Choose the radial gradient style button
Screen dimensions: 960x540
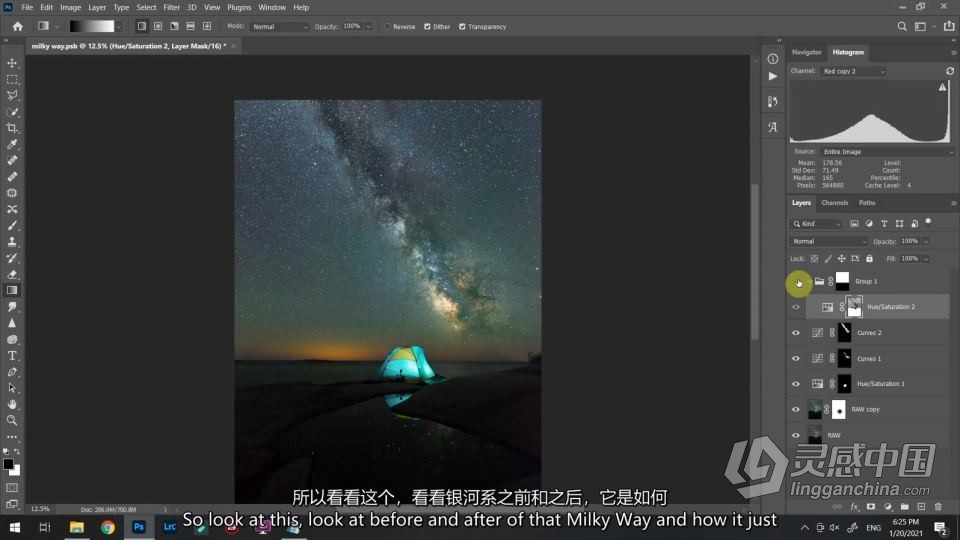(158, 26)
